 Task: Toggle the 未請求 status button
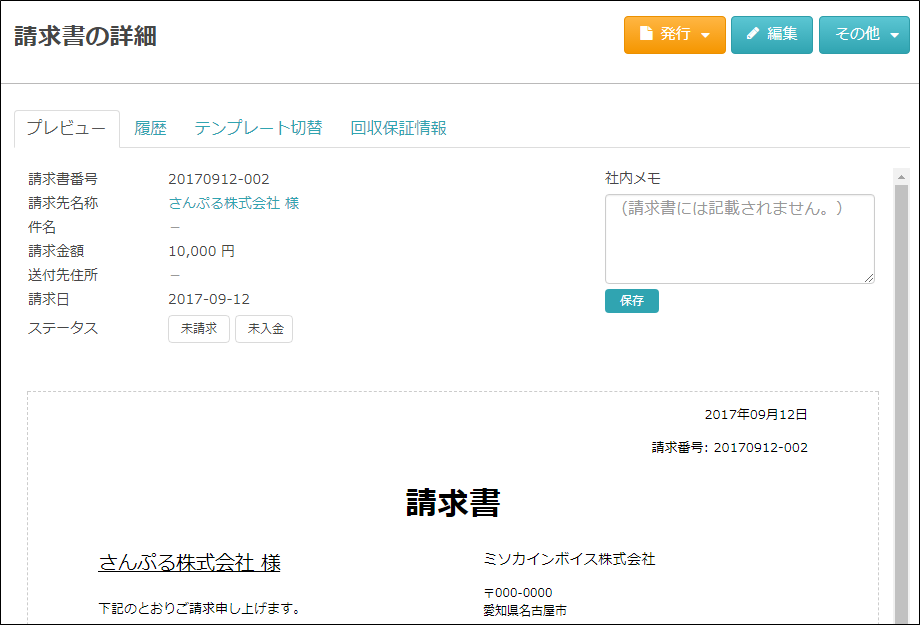click(199, 329)
